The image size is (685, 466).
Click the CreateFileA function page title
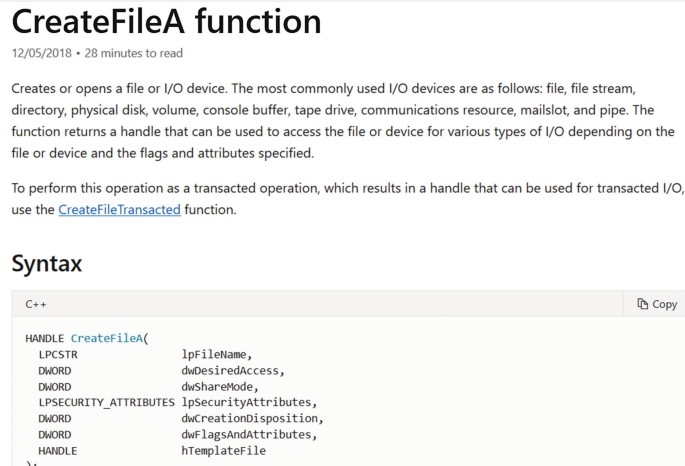point(167,21)
